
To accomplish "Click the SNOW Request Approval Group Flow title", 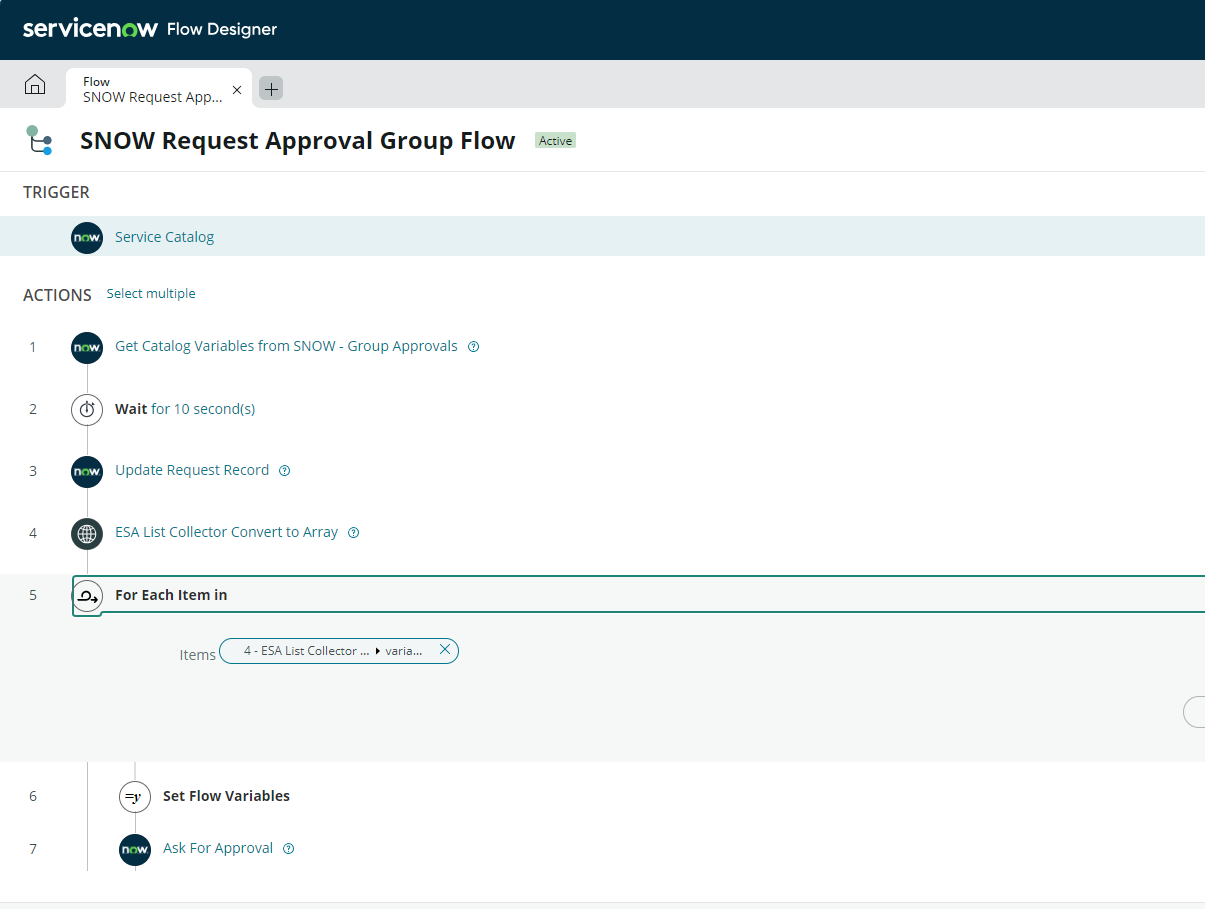I will [298, 141].
